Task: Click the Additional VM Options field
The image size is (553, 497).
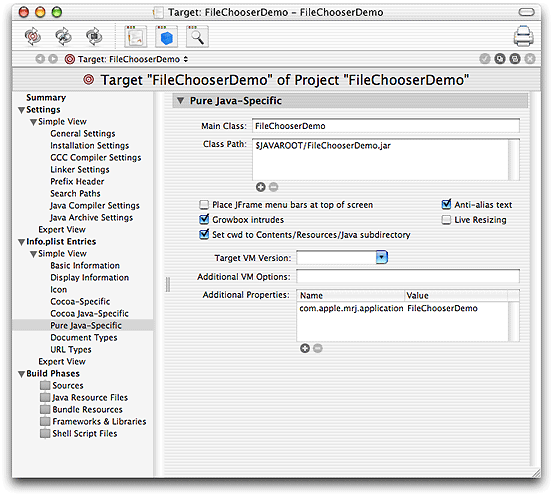Action: [408, 276]
